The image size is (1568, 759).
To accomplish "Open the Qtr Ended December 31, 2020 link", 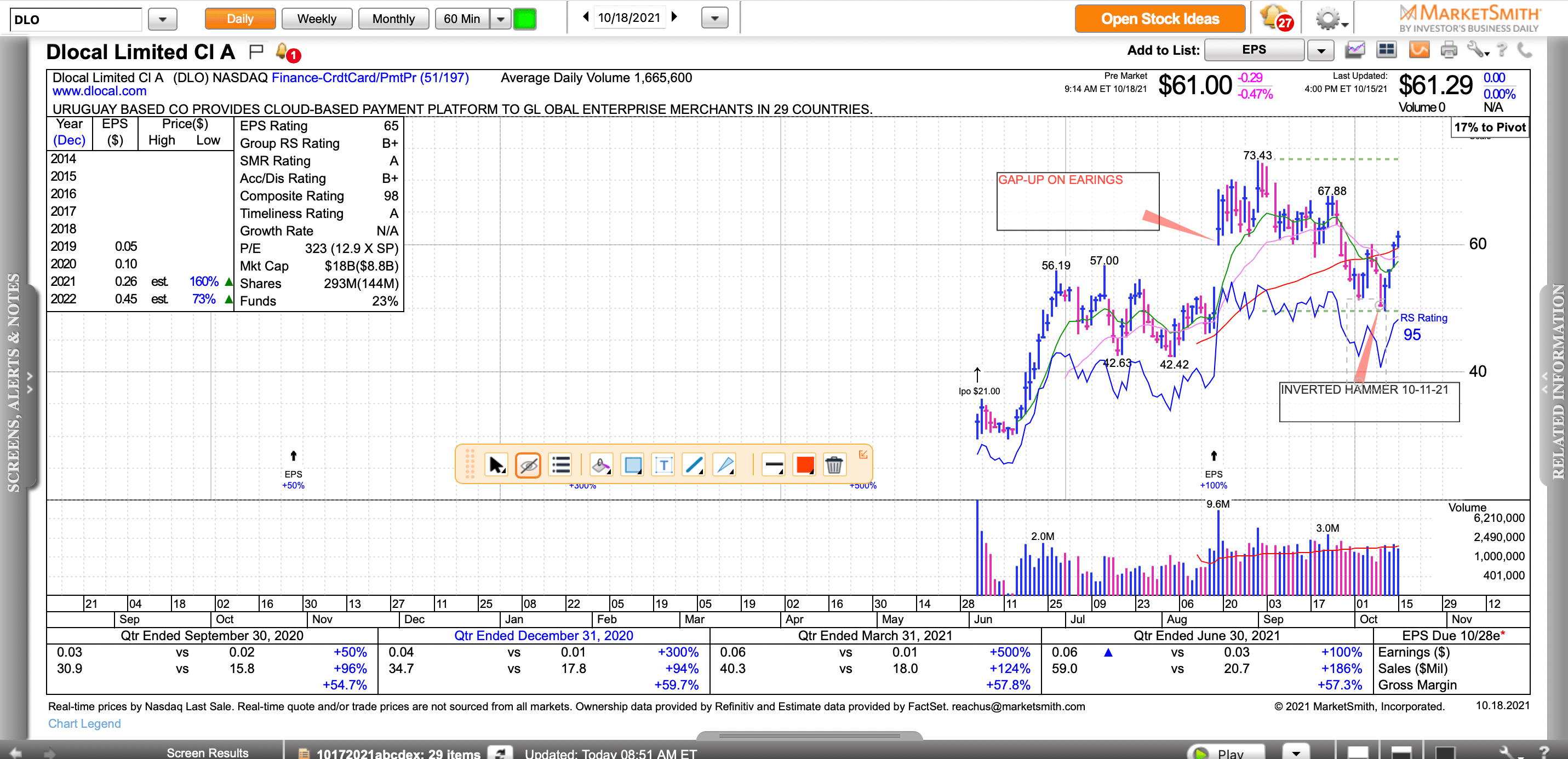I will [543, 635].
